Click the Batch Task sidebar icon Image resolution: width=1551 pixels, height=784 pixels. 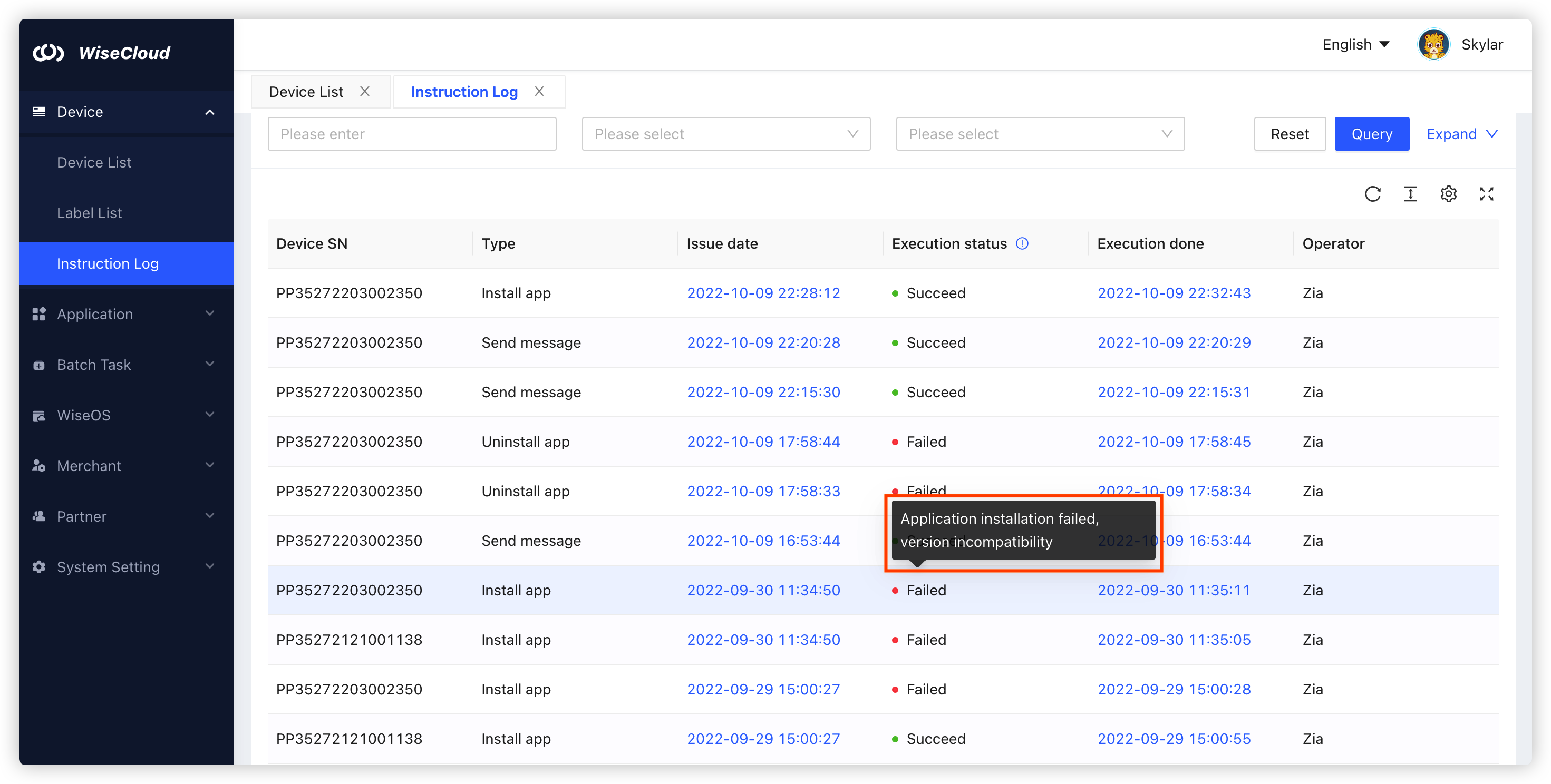click(x=39, y=364)
